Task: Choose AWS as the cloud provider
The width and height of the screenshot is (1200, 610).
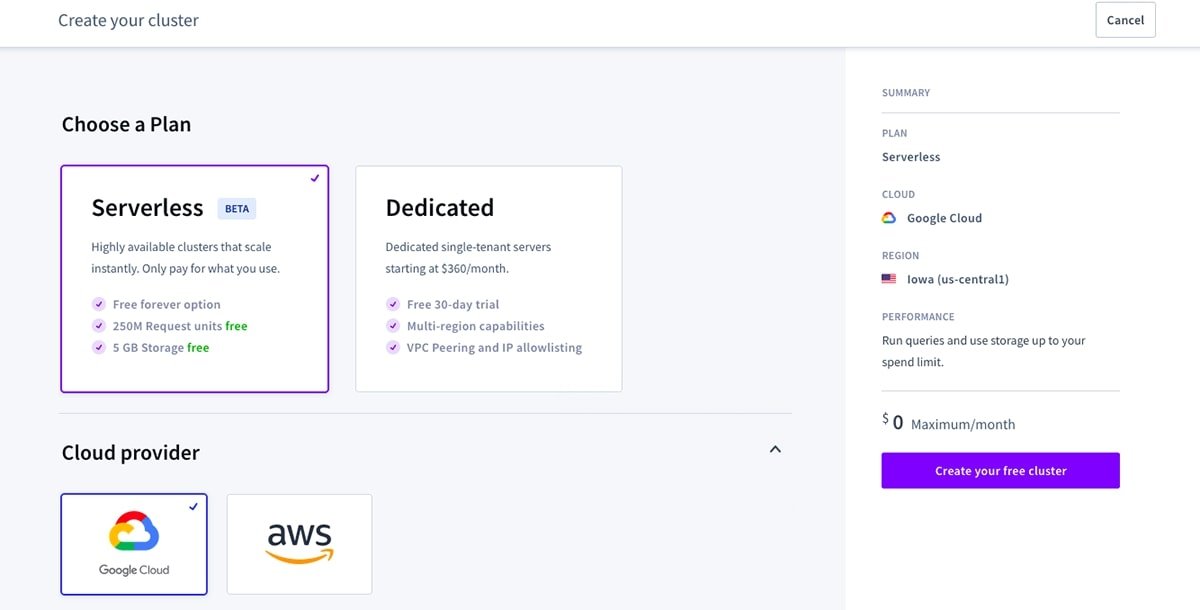Action: pyautogui.click(x=299, y=544)
